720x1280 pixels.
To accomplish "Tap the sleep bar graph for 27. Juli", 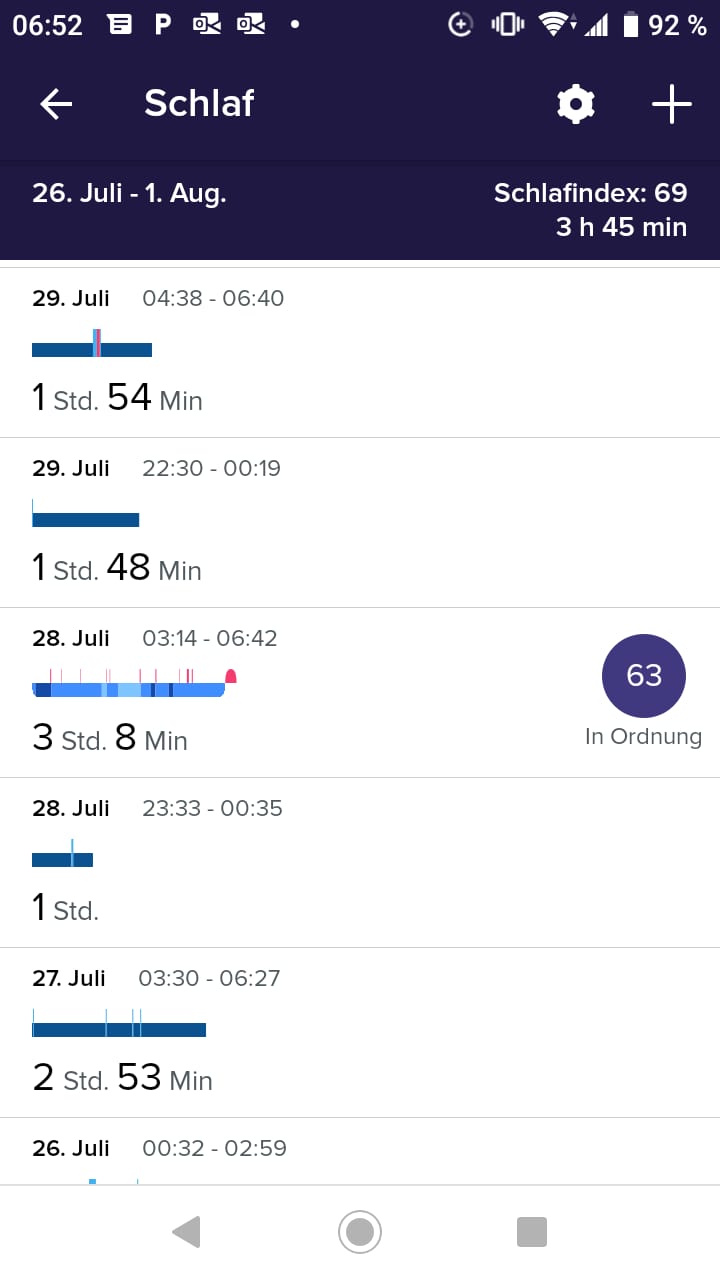I will click(119, 1029).
